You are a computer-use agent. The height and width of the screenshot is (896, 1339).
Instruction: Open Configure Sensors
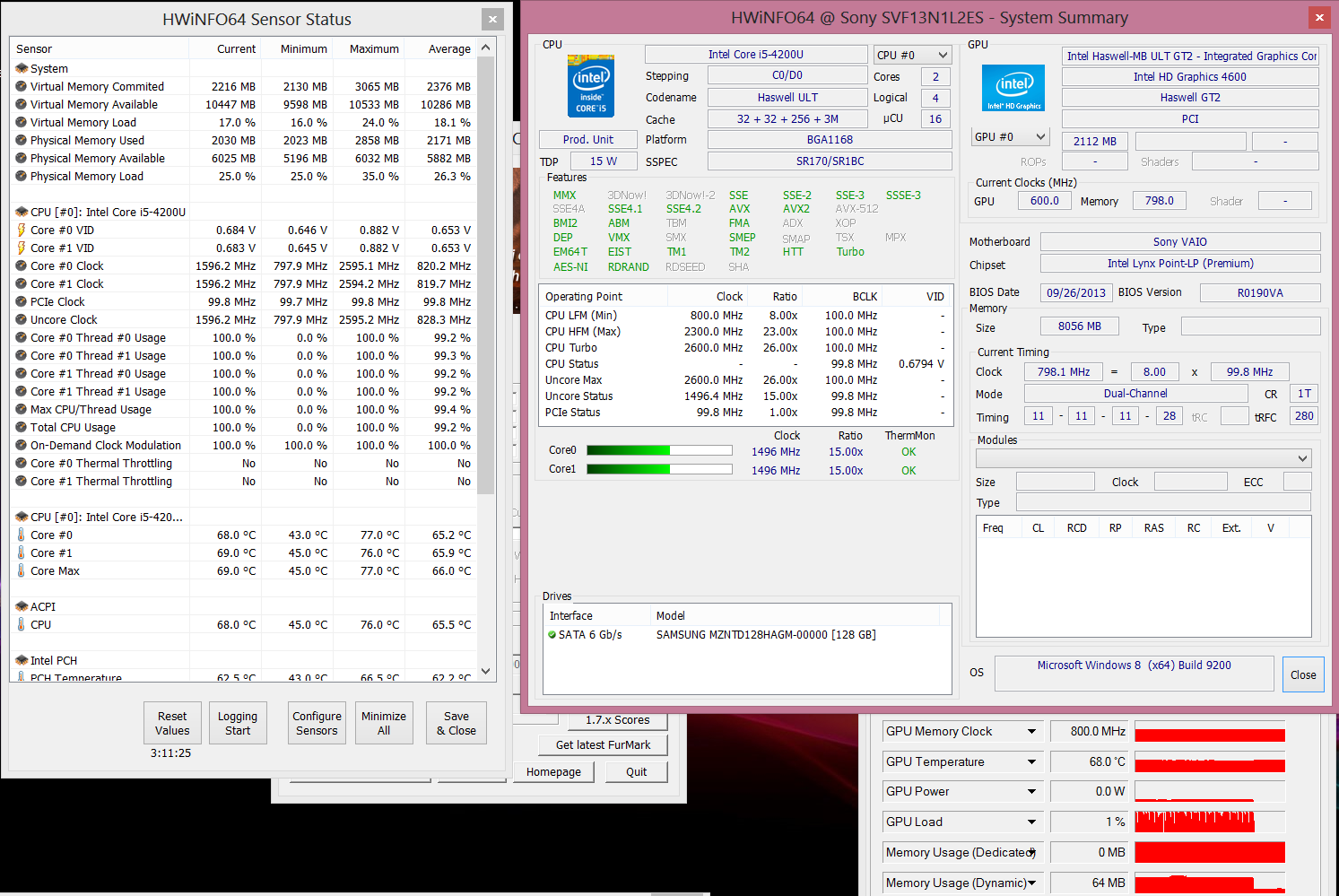pos(317,723)
